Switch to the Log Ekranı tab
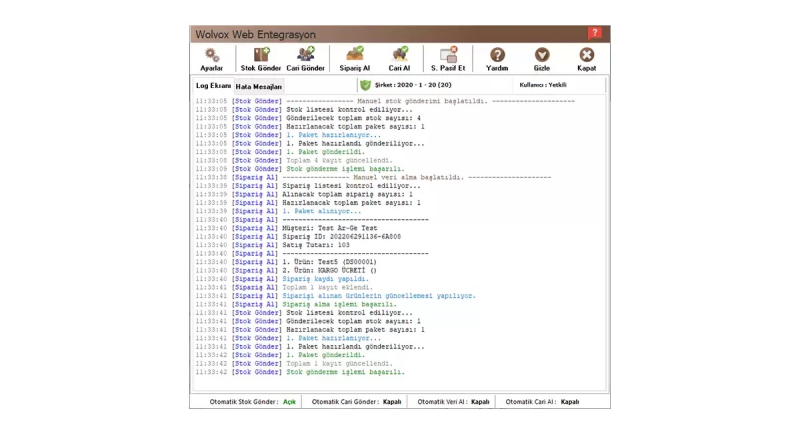The width and height of the screenshot is (800, 435). click(x=213, y=86)
